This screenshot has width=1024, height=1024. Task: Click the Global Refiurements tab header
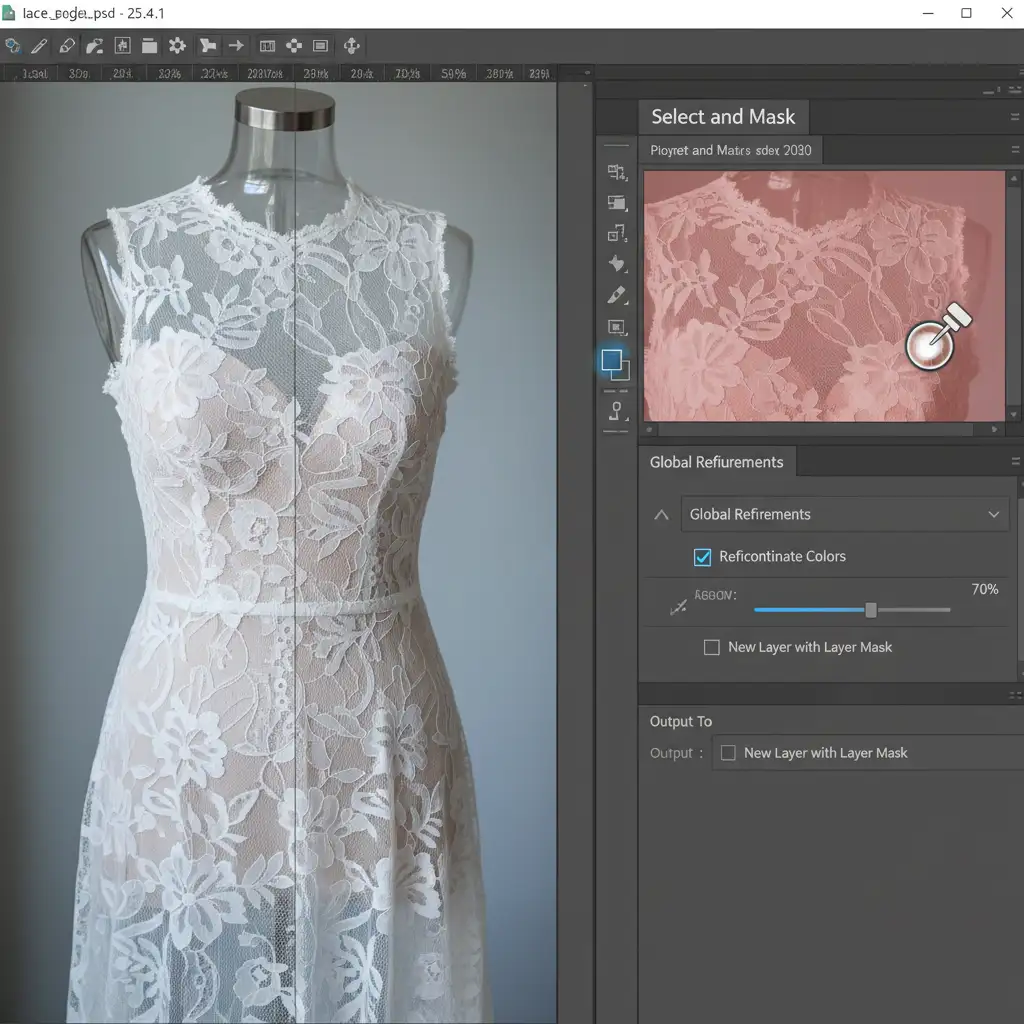[x=716, y=462]
